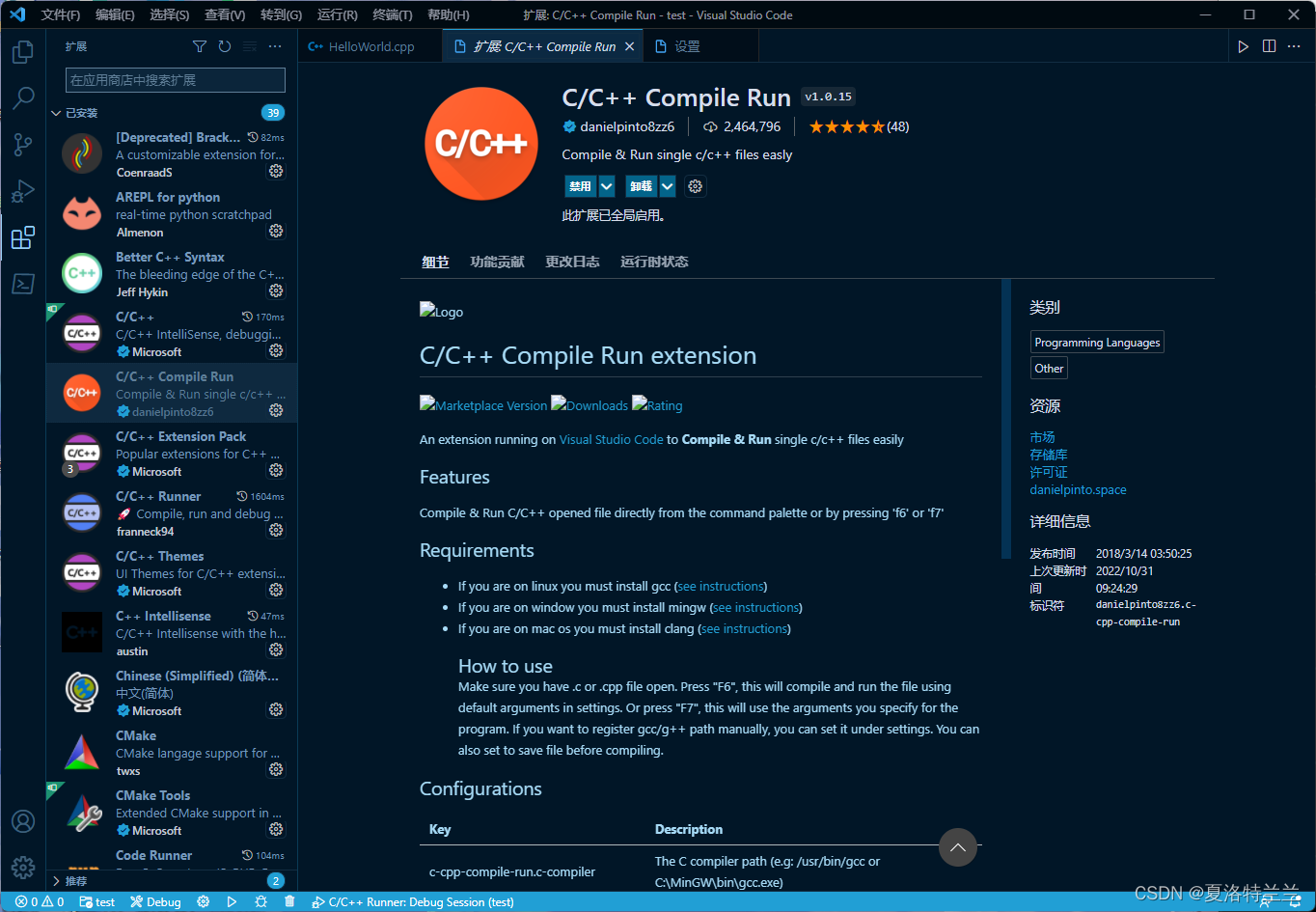Select the test folder in status bar

pyautogui.click(x=97, y=901)
